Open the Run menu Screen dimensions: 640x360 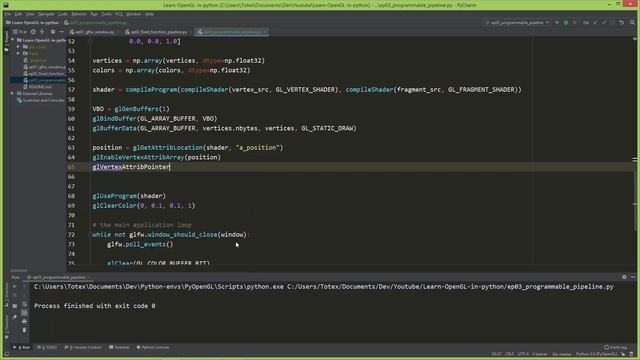click(94, 14)
